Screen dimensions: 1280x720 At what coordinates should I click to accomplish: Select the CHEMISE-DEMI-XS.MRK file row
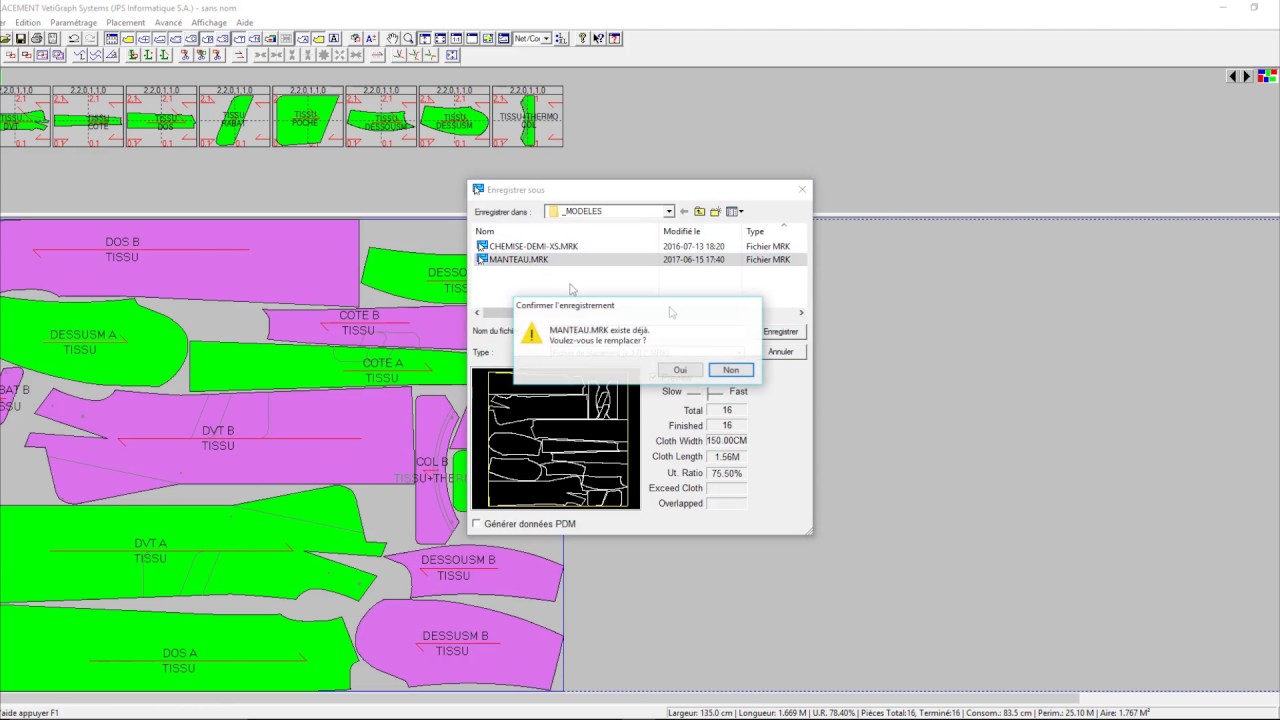[x=640, y=246]
